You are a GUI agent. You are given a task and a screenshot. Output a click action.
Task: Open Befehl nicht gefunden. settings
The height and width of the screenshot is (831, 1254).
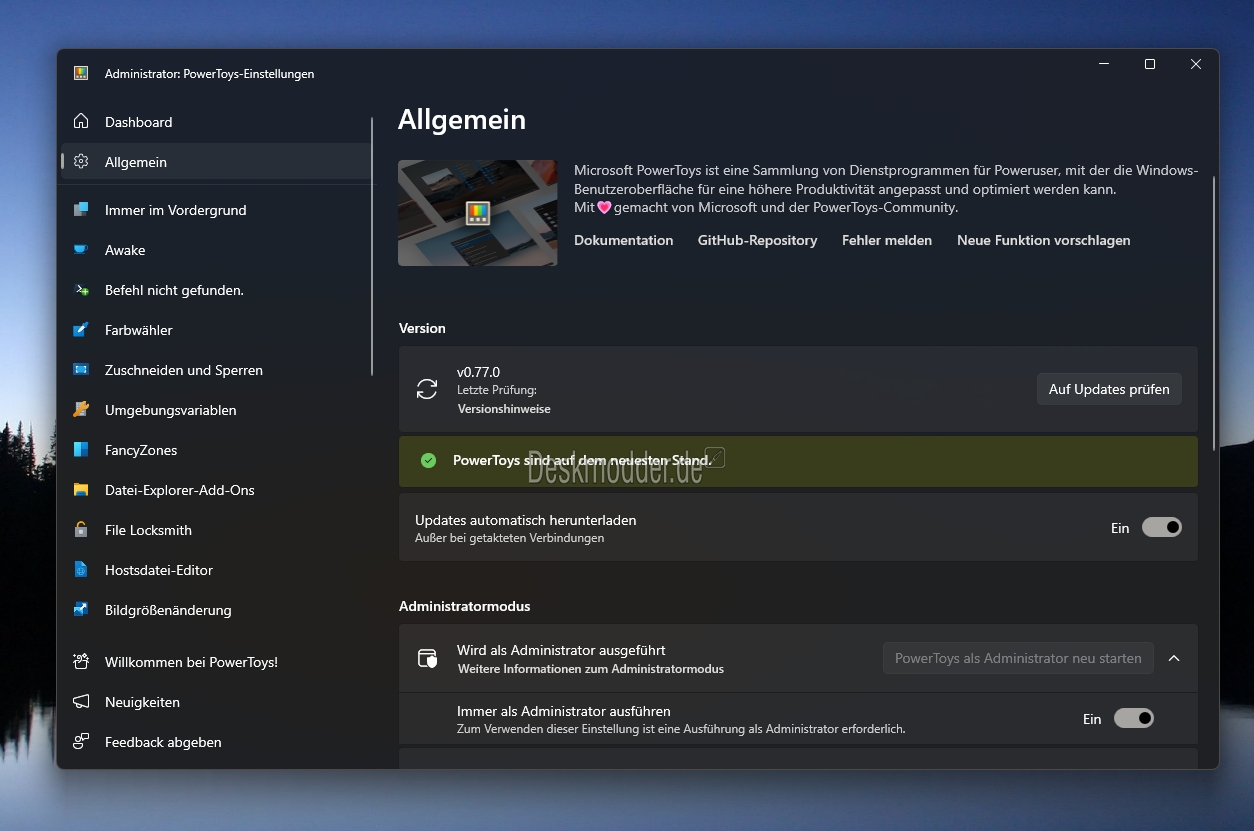click(x=215, y=290)
